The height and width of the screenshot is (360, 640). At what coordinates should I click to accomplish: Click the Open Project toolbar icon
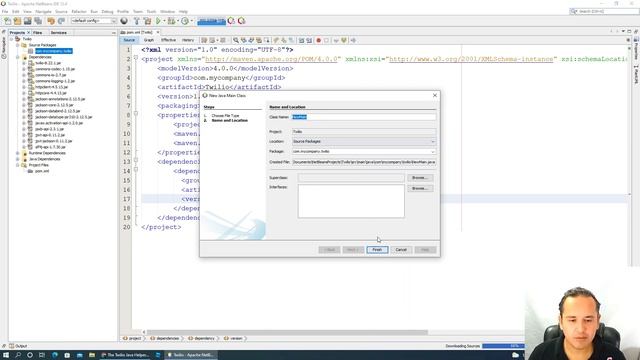[28, 21]
